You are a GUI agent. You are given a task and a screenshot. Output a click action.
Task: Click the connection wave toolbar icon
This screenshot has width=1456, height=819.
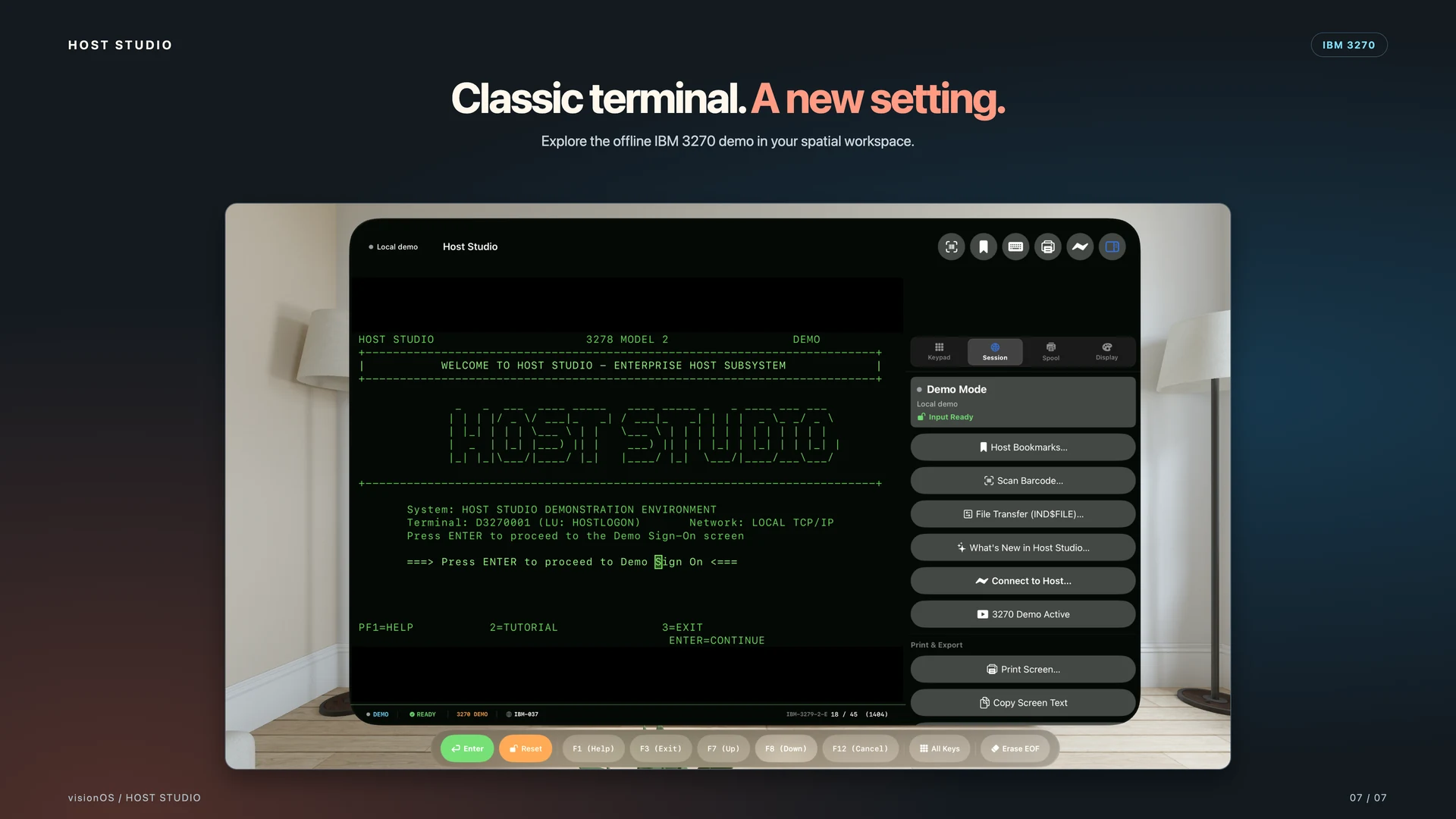1080,247
